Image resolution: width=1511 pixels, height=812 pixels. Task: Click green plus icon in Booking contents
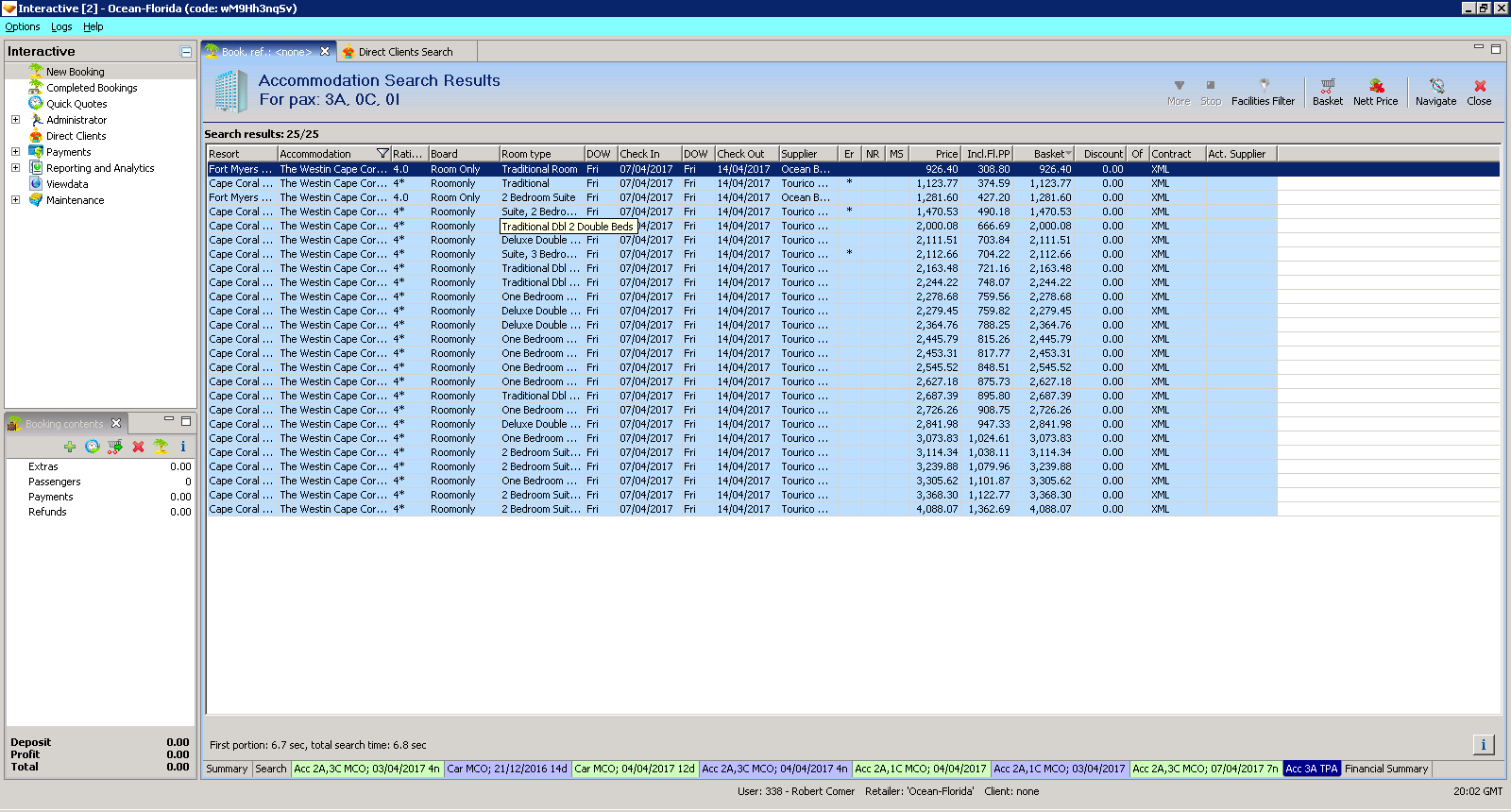coord(70,447)
